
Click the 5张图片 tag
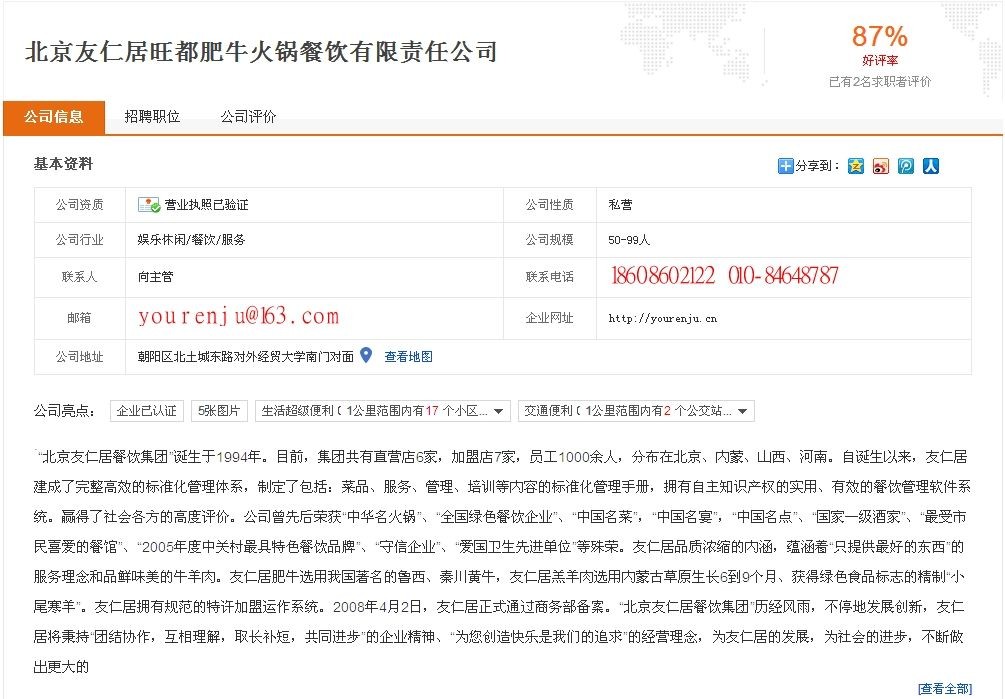220,411
